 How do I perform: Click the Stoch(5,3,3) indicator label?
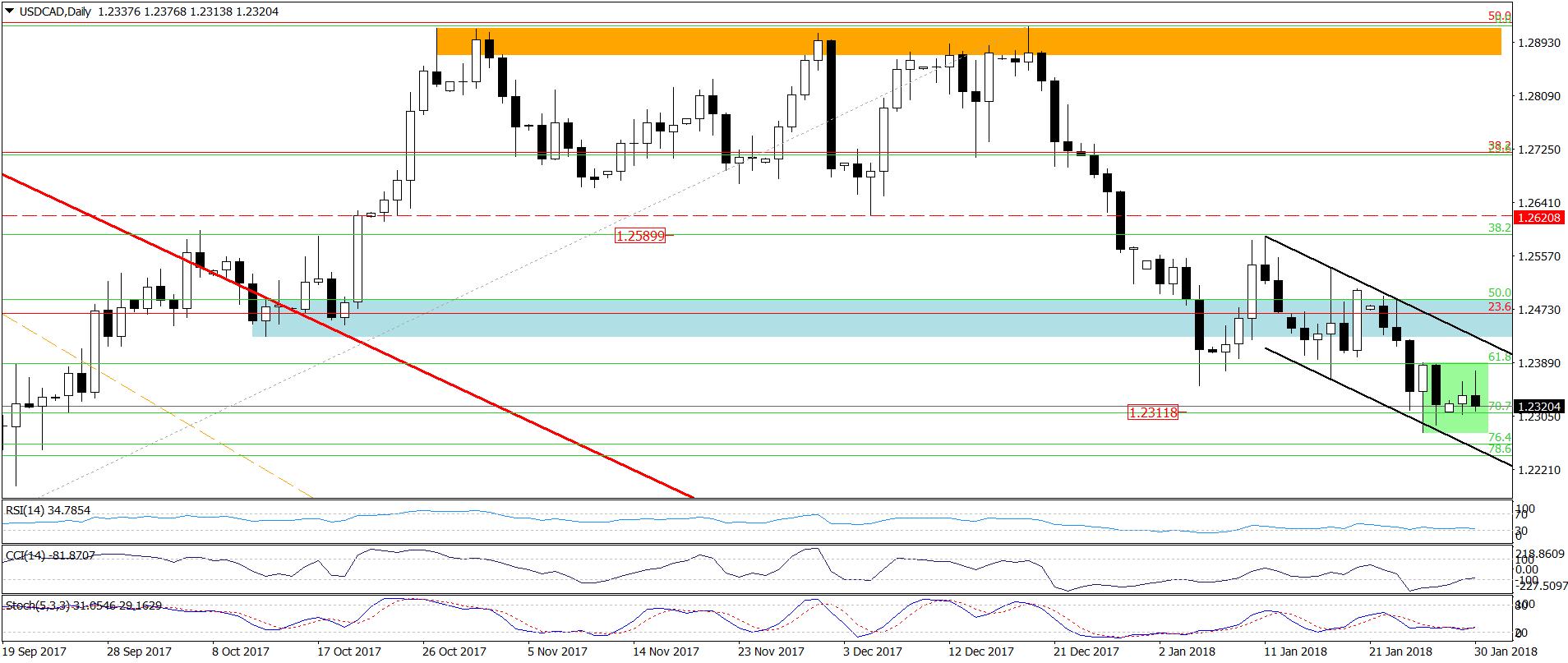click(x=84, y=605)
